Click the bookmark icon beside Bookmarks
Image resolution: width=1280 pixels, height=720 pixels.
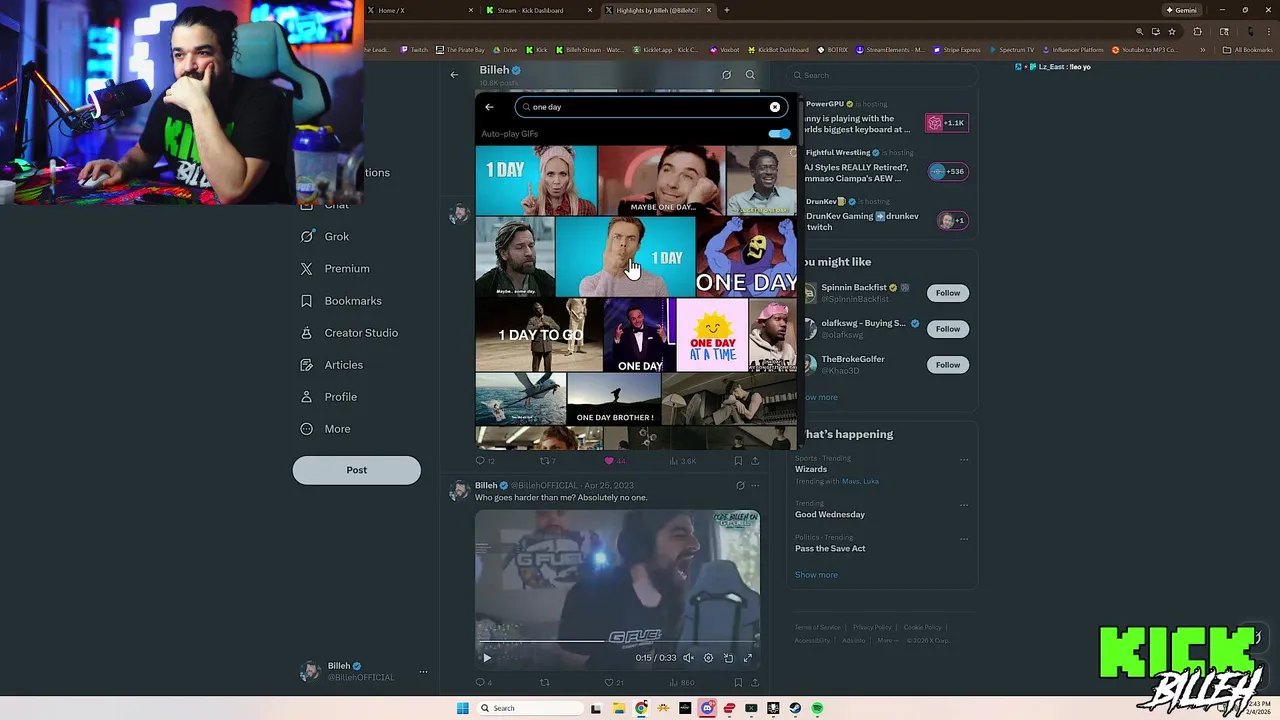[307, 301]
